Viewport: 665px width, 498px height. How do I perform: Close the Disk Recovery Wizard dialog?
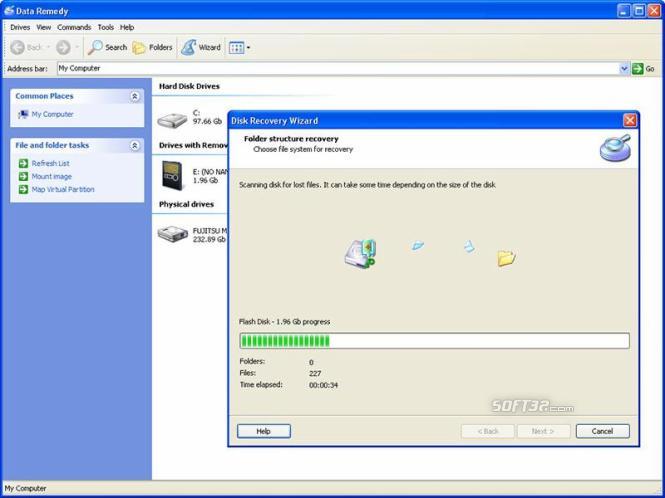tap(630, 120)
